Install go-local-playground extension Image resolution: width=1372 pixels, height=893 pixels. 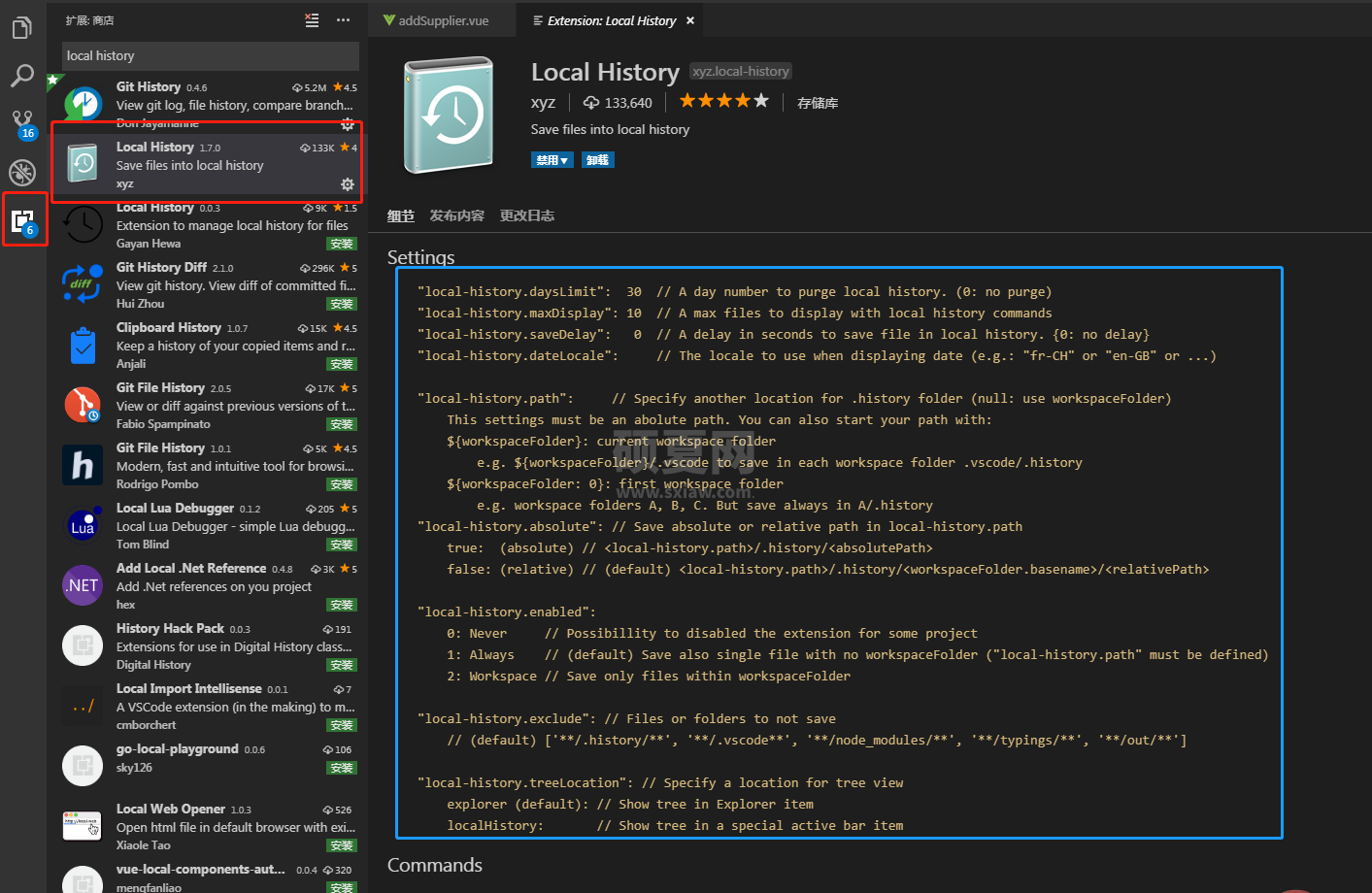tap(342, 768)
